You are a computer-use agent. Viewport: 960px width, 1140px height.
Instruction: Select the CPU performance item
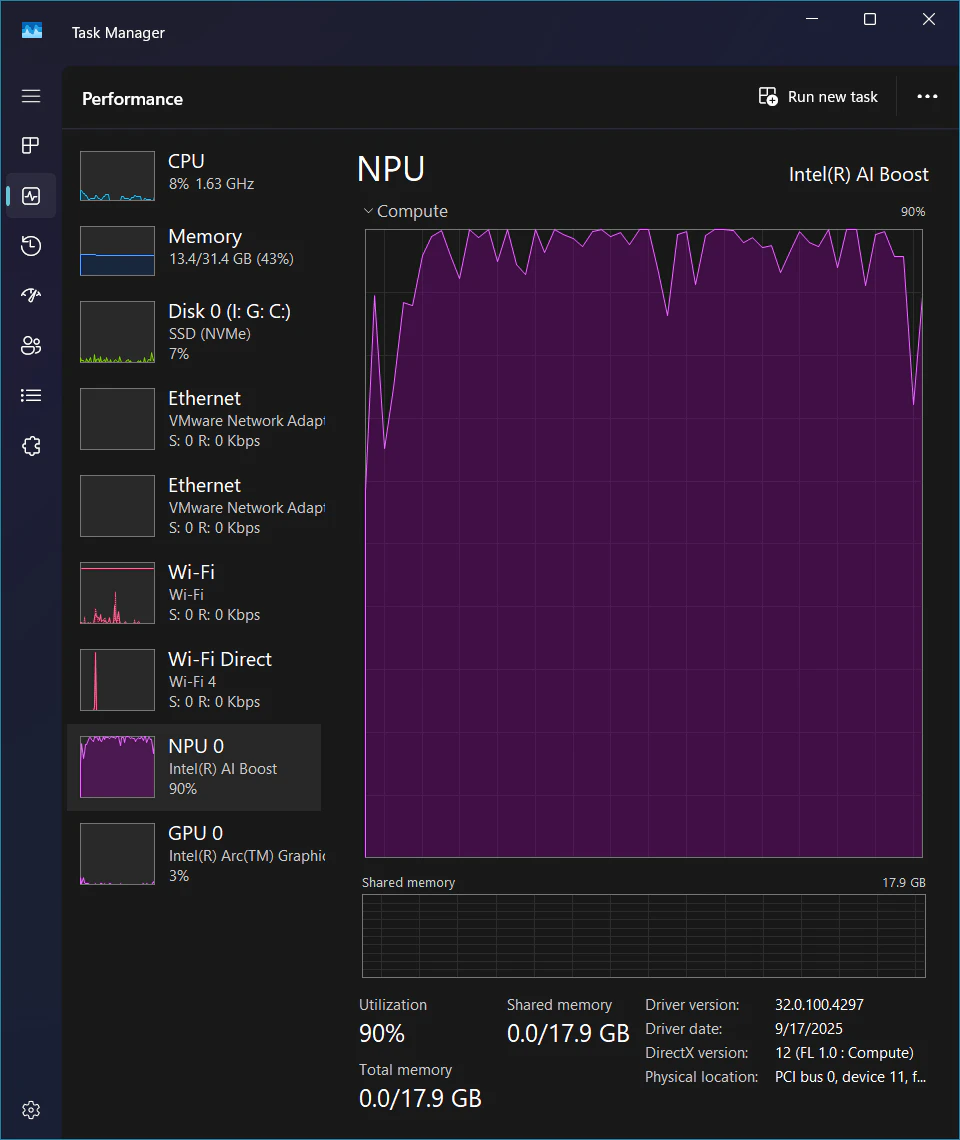[x=194, y=176]
